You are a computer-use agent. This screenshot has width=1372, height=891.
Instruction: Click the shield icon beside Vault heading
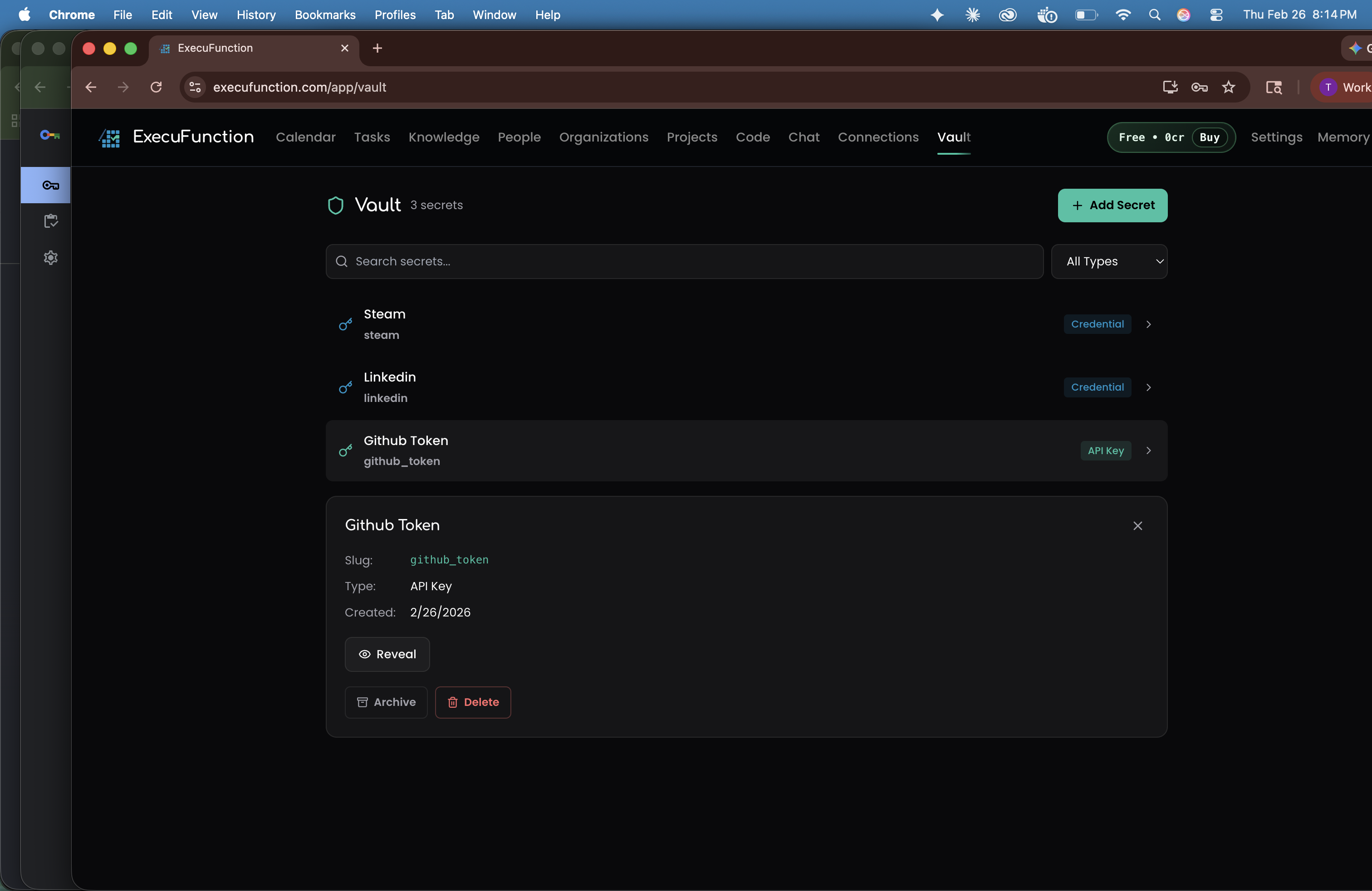335,205
